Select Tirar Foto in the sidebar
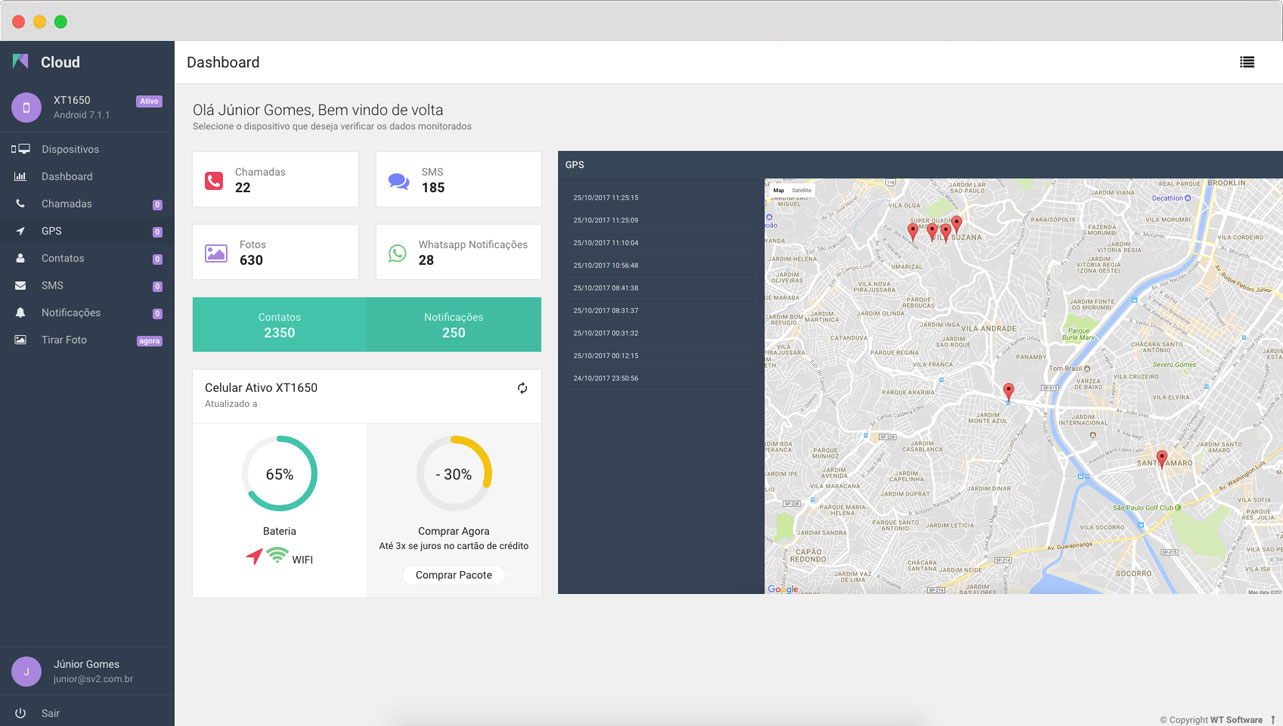This screenshot has height=726, width=1283. point(64,340)
